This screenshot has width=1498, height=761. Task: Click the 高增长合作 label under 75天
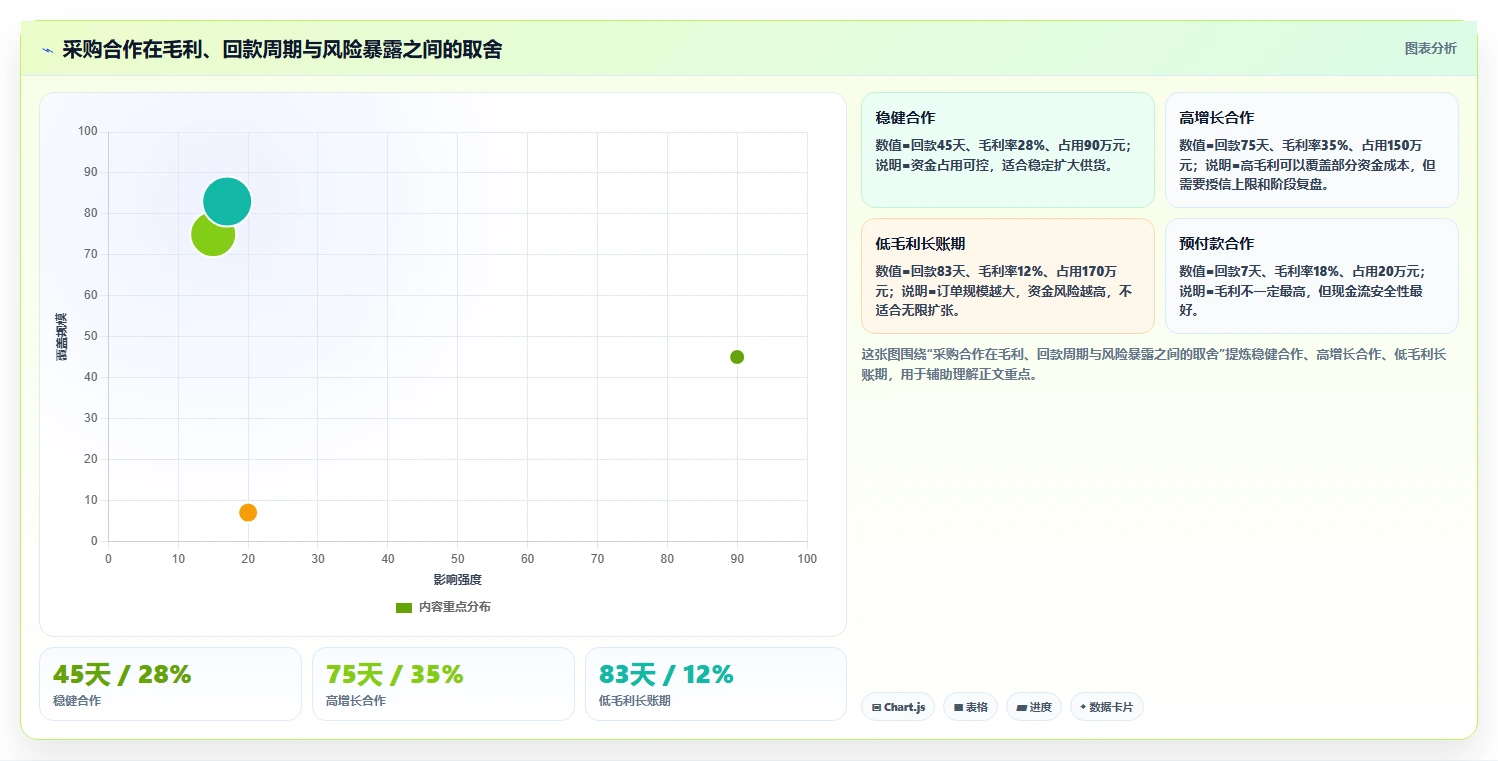click(x=356, y=701)
